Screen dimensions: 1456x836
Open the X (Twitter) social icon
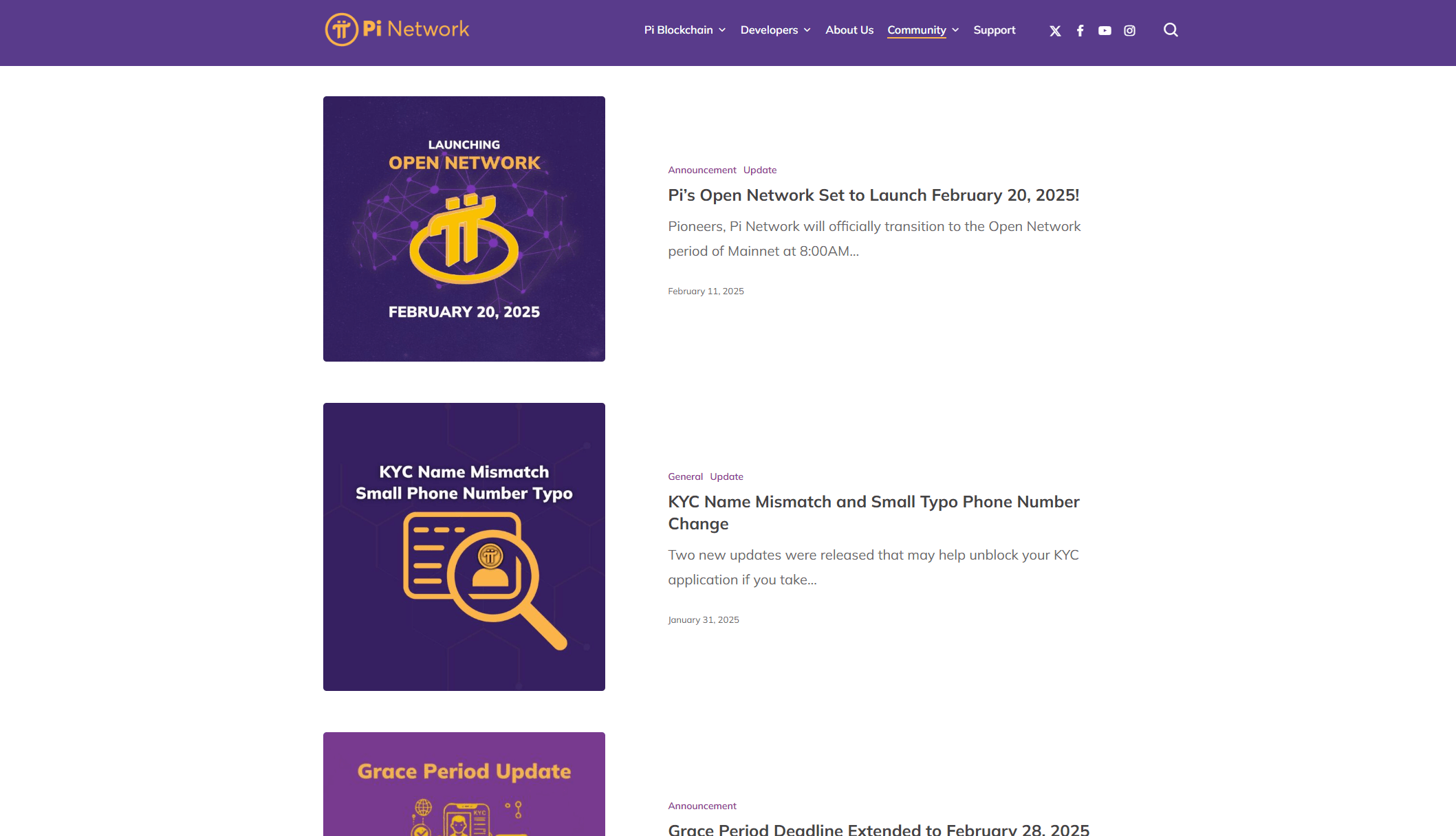click(1054, 30)
